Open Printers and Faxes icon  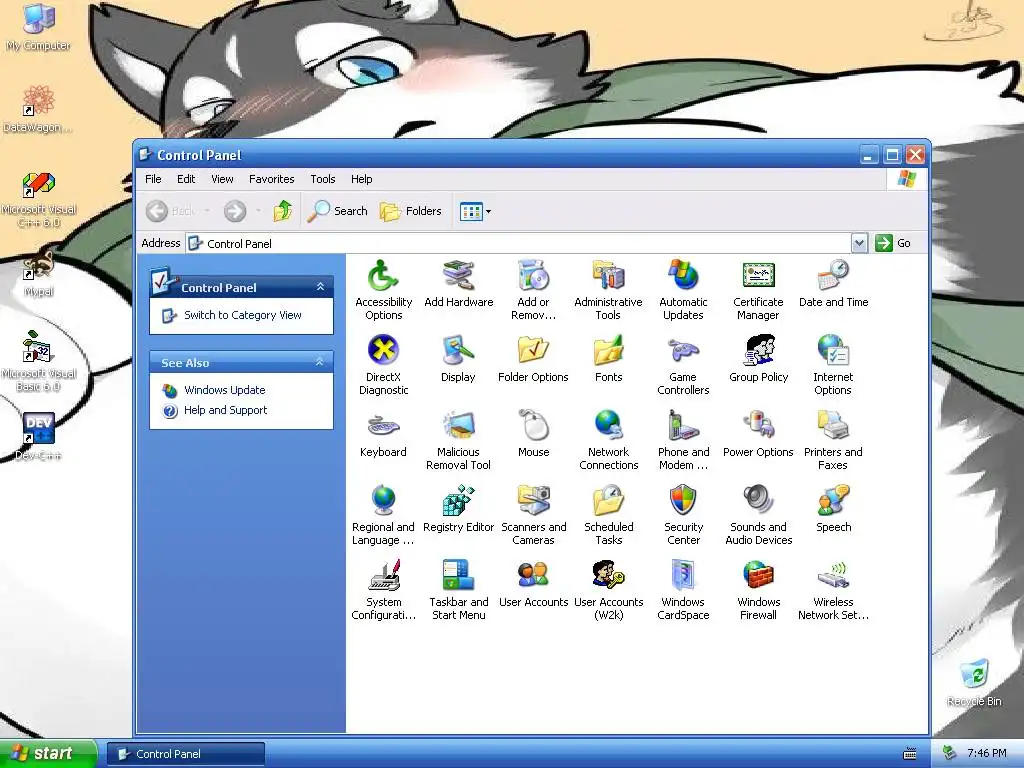[x=833, y=426]
